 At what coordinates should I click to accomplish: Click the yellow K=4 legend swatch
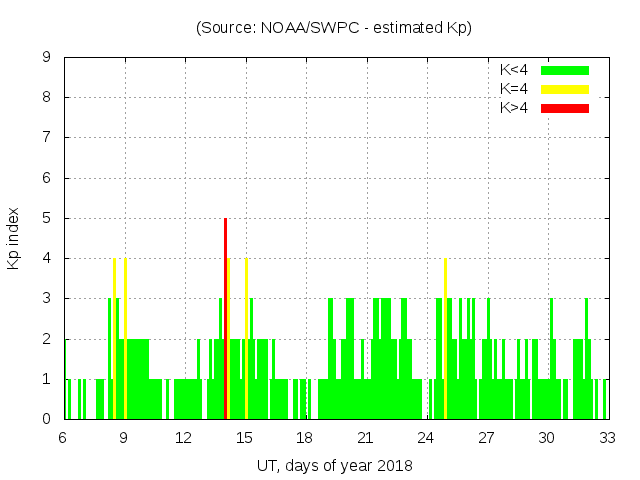click(x=565, y=89)
